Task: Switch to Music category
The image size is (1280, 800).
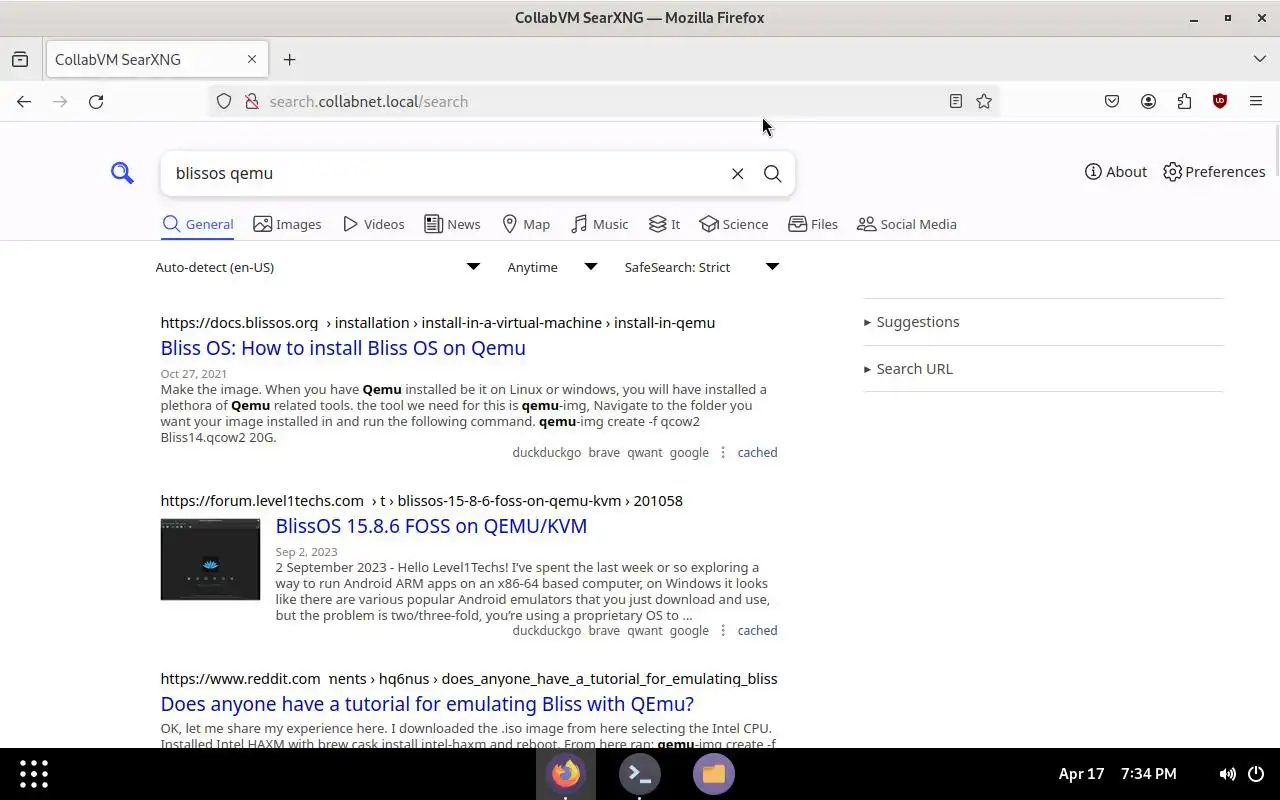Action: point(599,224)
